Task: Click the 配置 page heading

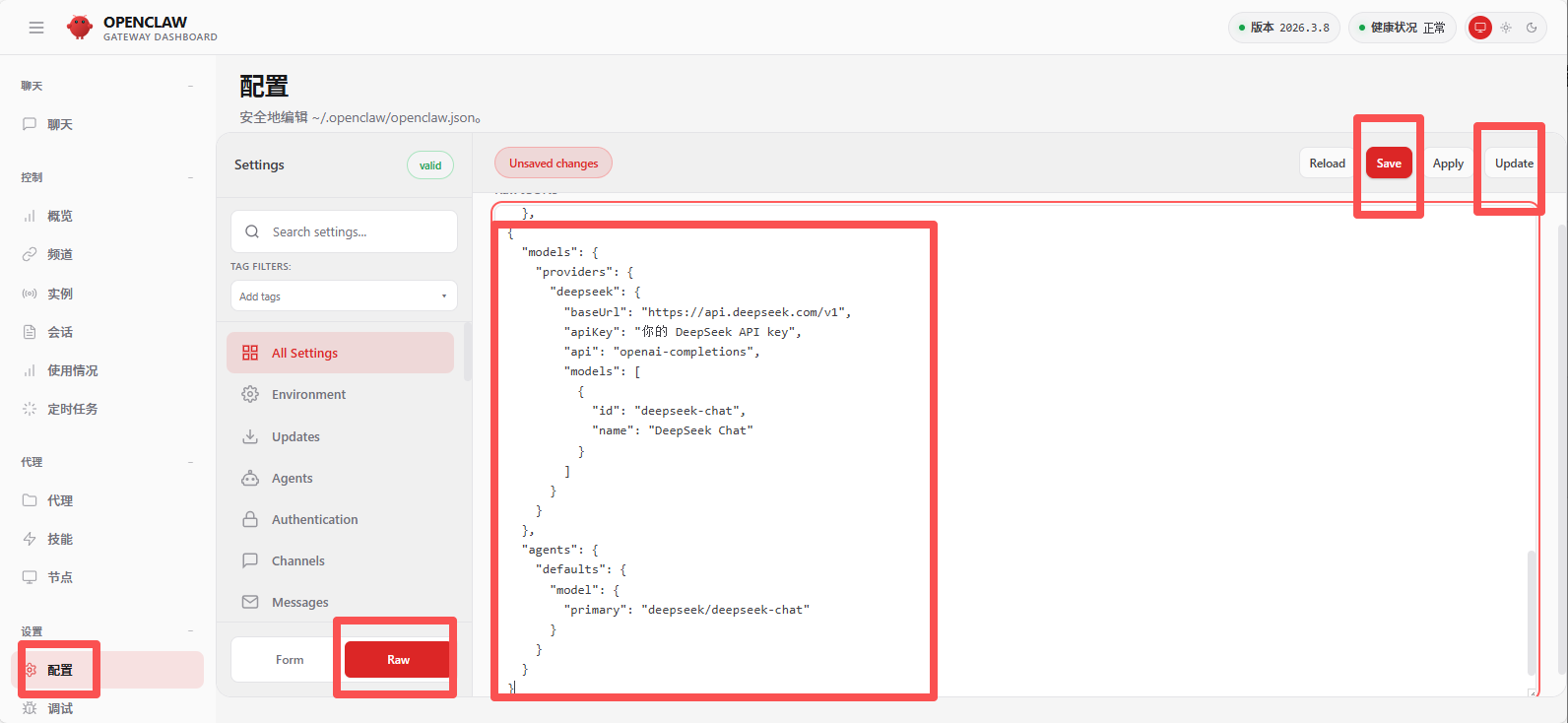Action: tap(264, 87)
